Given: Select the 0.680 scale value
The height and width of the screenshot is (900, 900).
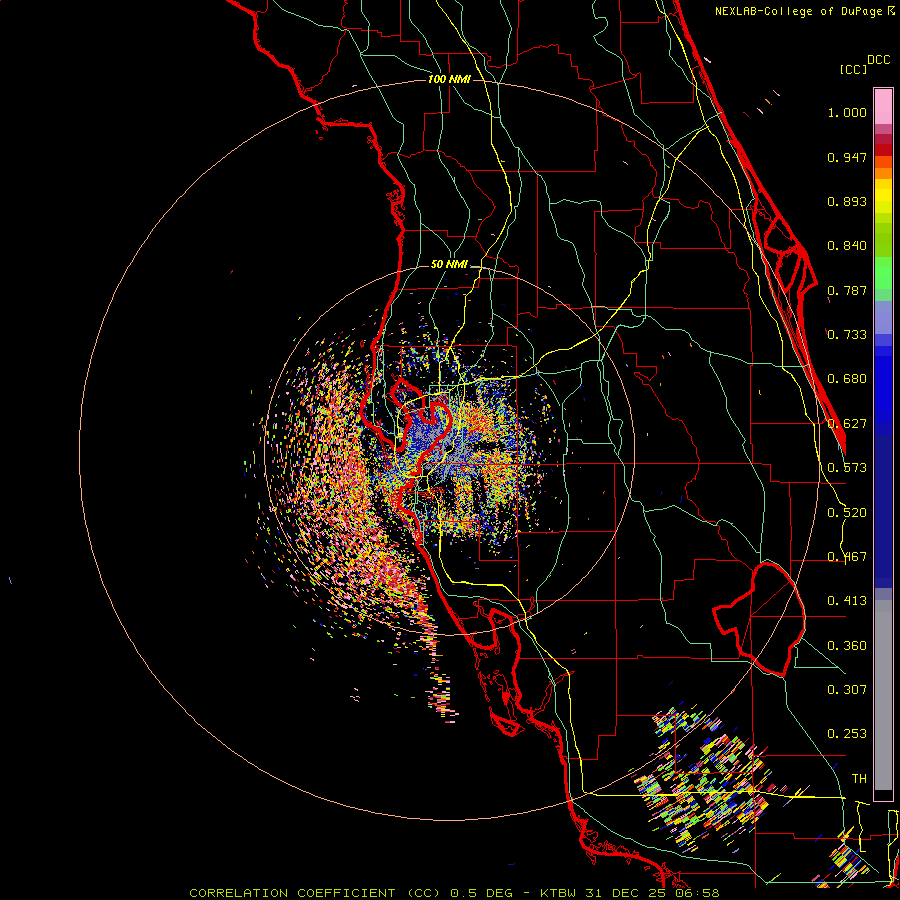Looking at the screenshot, I should [x=847, y=379].
